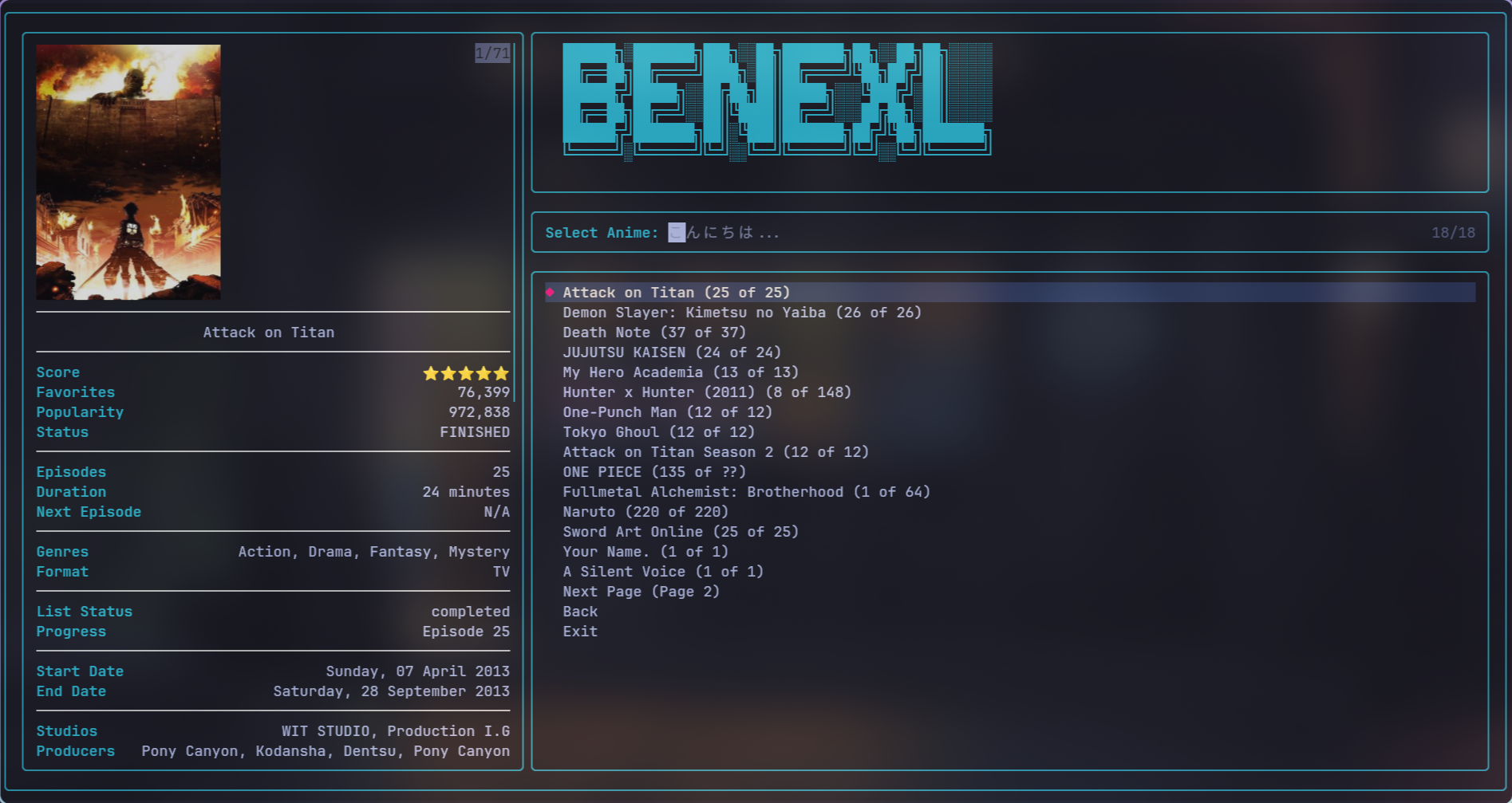The height and width of the screenshot is (803, 1512).
Task: Choose Your Name. (1 of 1)
Action: pyautogui.click(x=645, y=552)
